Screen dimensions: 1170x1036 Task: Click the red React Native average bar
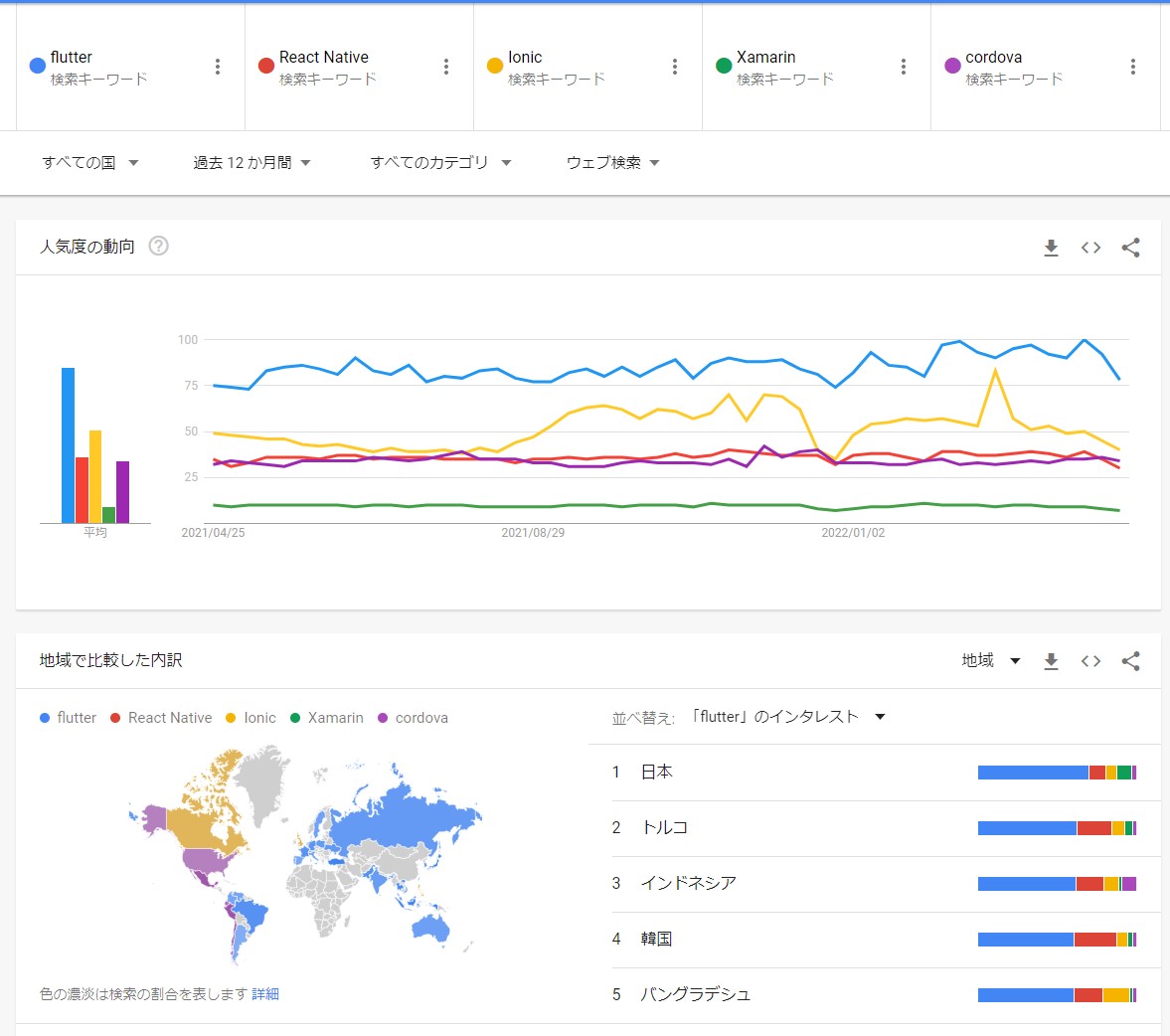[83, 489]
